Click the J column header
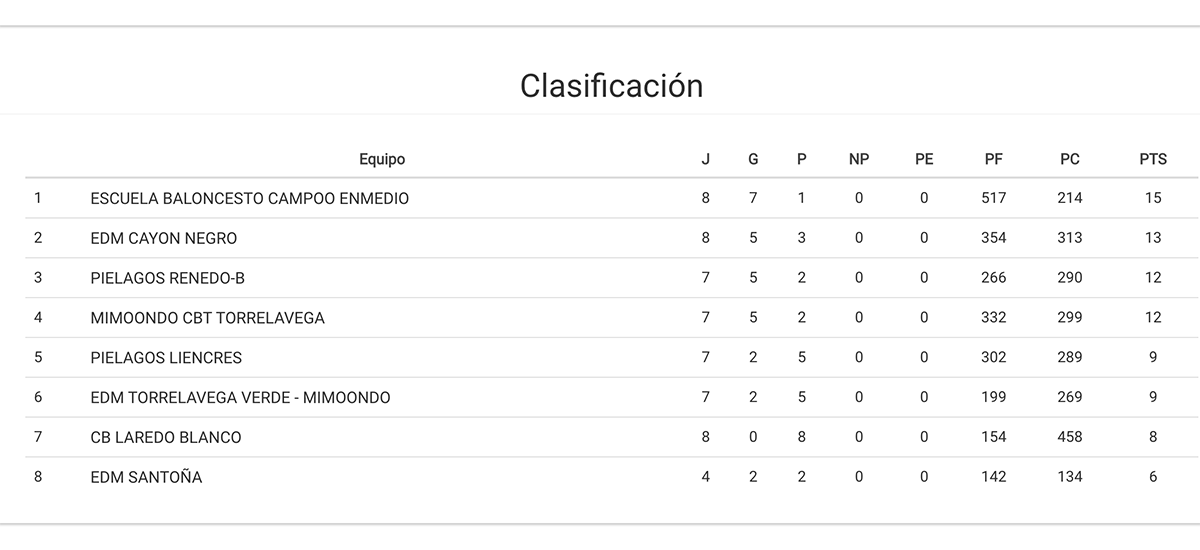Image resolution: width=1200 pixels, height=550 pixels. (706, 159)
